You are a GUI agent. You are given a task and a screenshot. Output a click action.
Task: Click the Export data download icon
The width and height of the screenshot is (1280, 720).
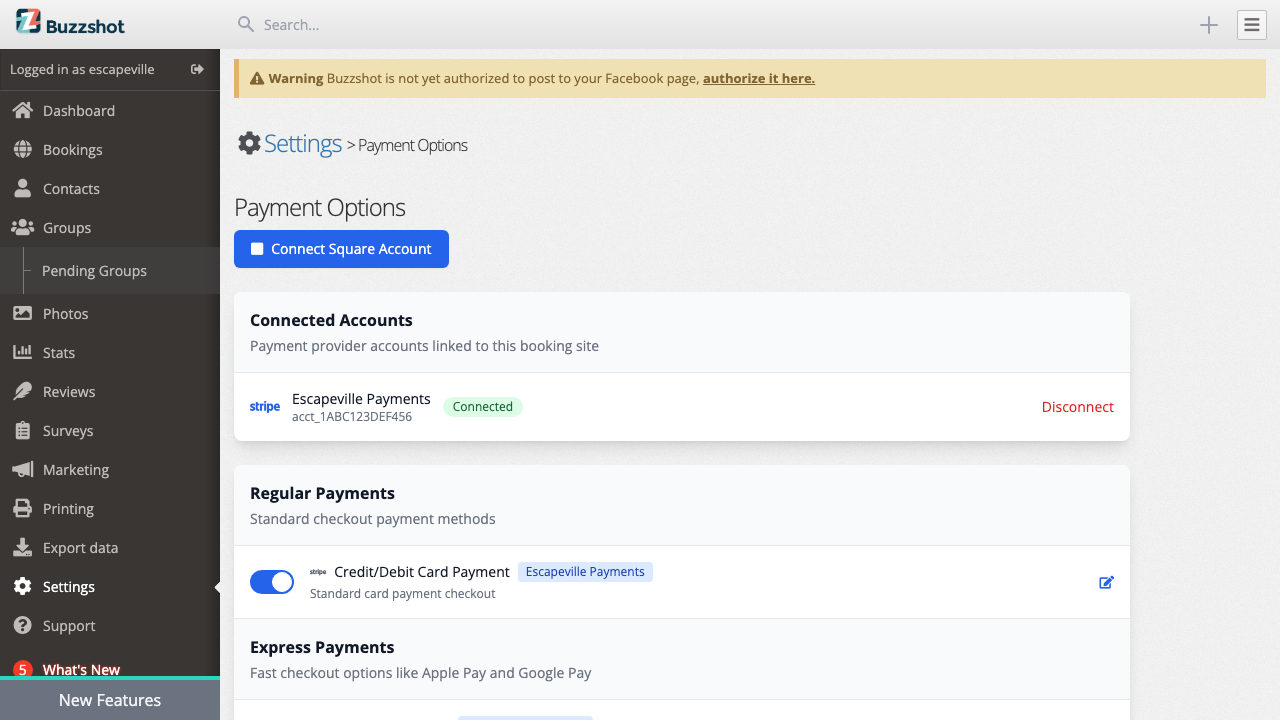(x=24, y=547)
